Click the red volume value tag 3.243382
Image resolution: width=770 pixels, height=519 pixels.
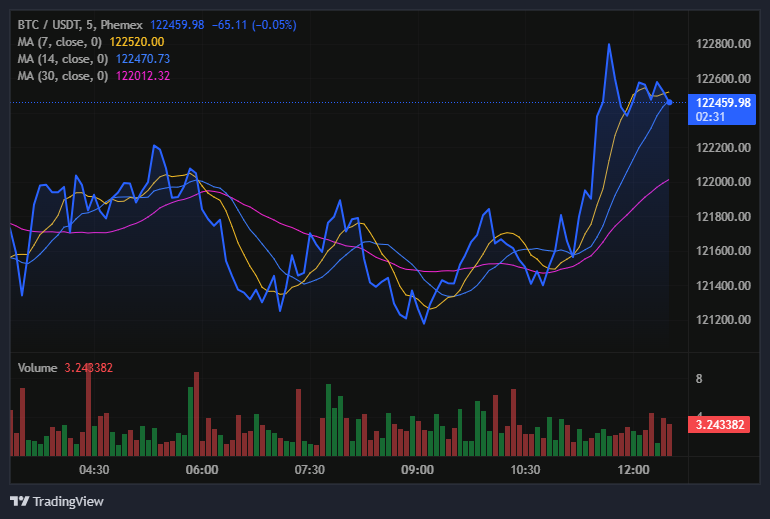click(721, 424)
